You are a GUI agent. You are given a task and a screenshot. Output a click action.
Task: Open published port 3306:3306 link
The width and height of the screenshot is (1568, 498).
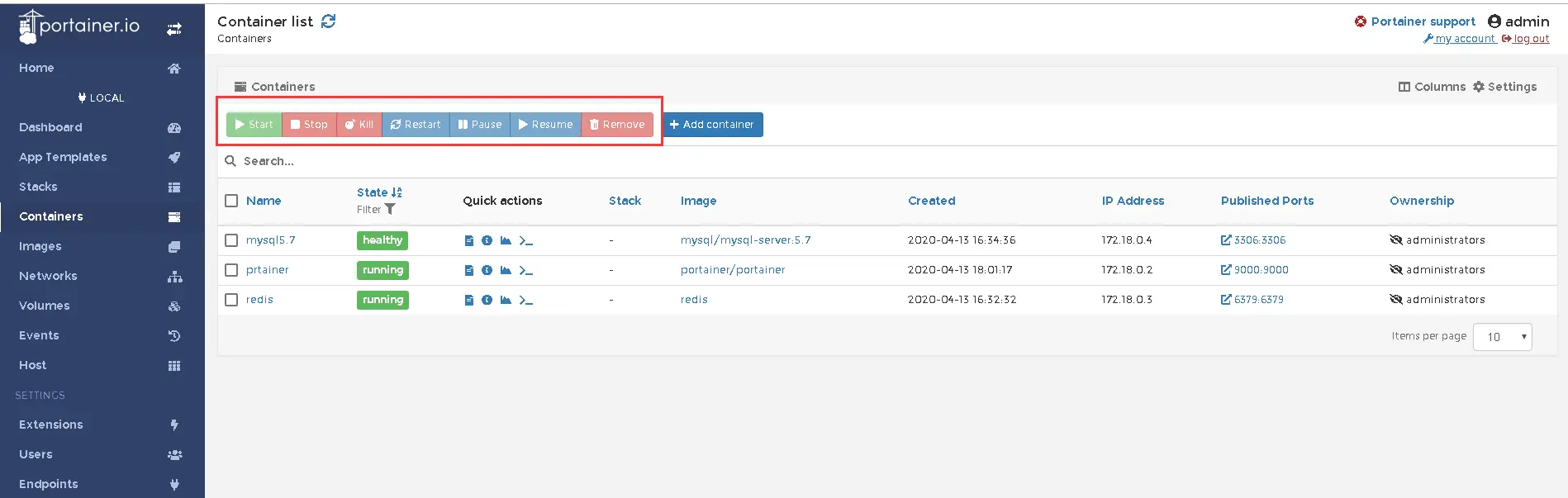tap(1253, 240)
